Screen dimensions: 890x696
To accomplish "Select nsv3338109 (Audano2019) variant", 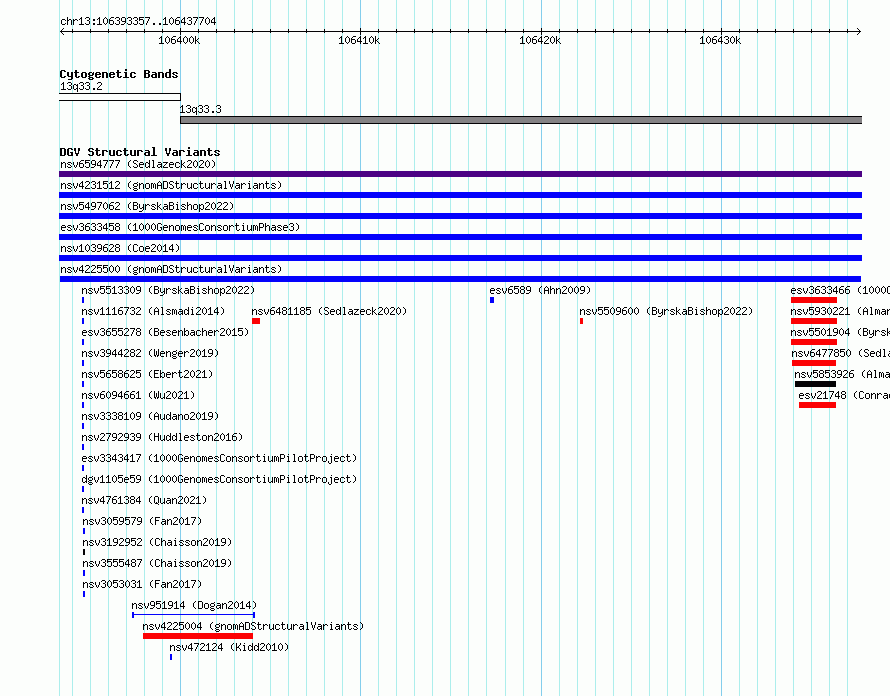I will point(150,416).
